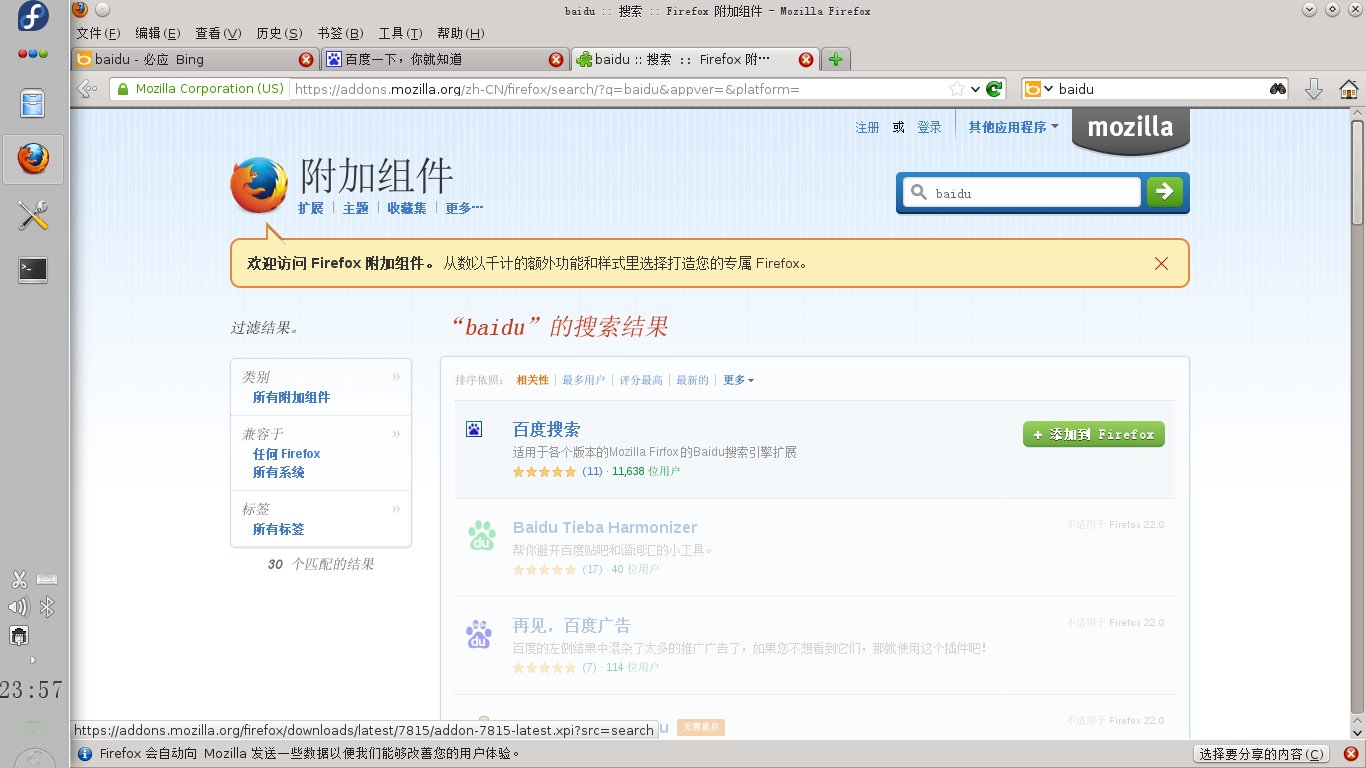The width and height of the screenshot is (1366, 768).
Task: Open the 查看 menu
Action: 218,33
